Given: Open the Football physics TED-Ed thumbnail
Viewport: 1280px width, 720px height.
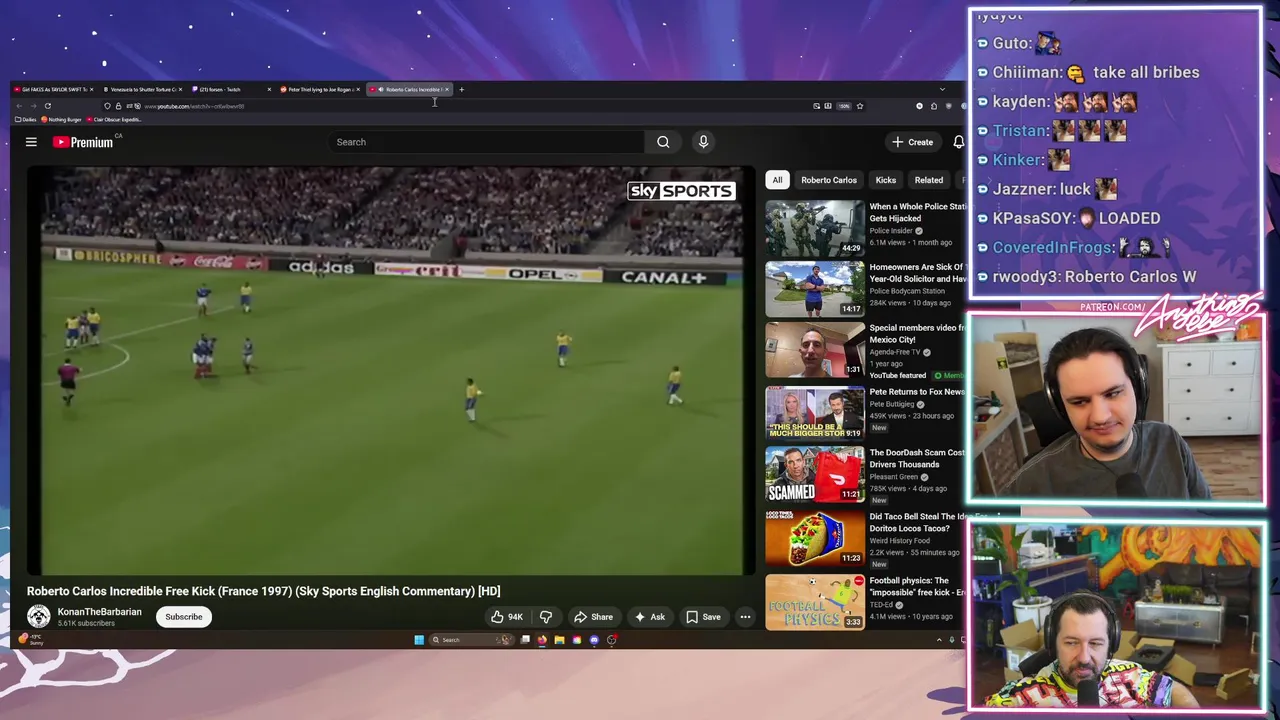Looking at the screenshot, I should click(815, 602).
